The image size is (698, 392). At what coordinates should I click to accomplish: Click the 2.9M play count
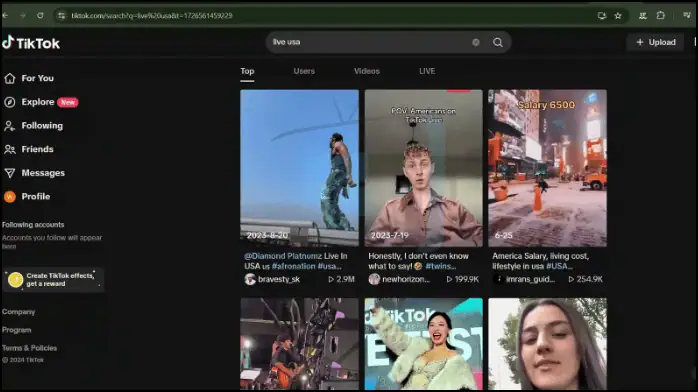[x=341, y=279]
